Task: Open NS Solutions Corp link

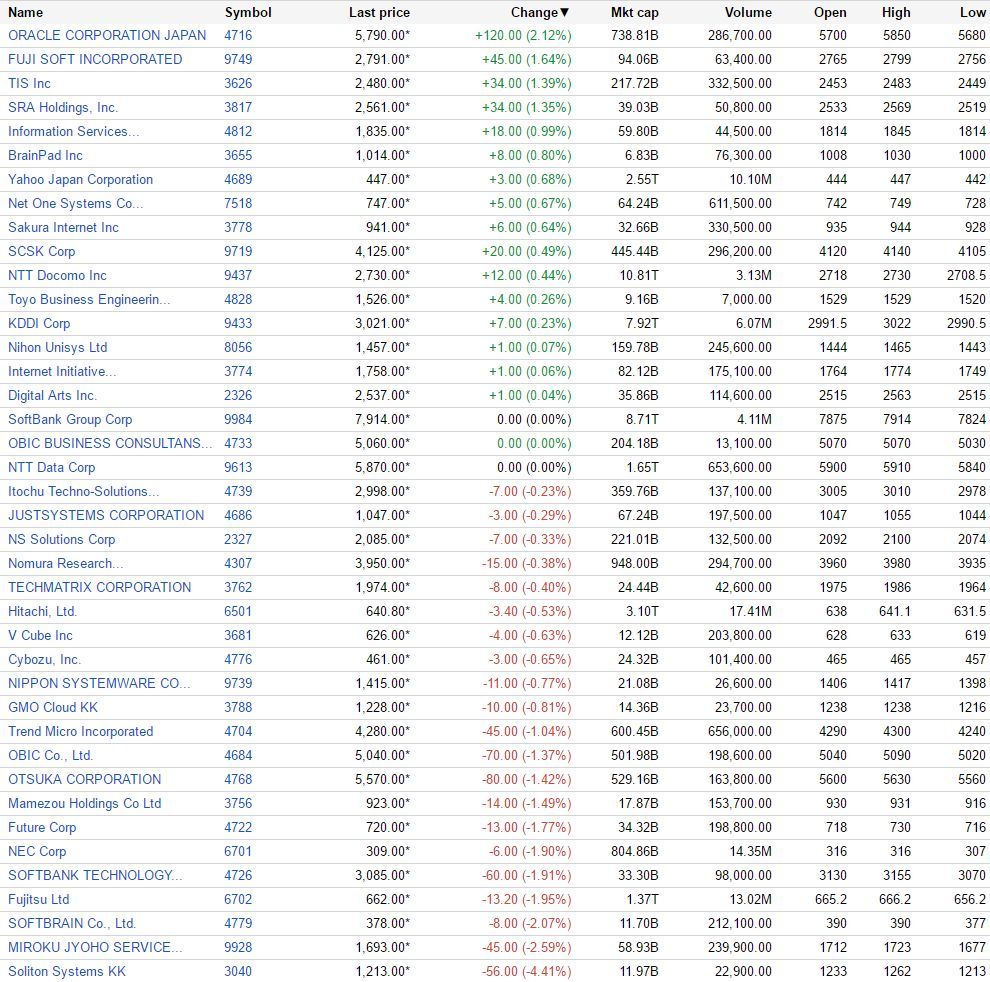Action: [61, 539]
